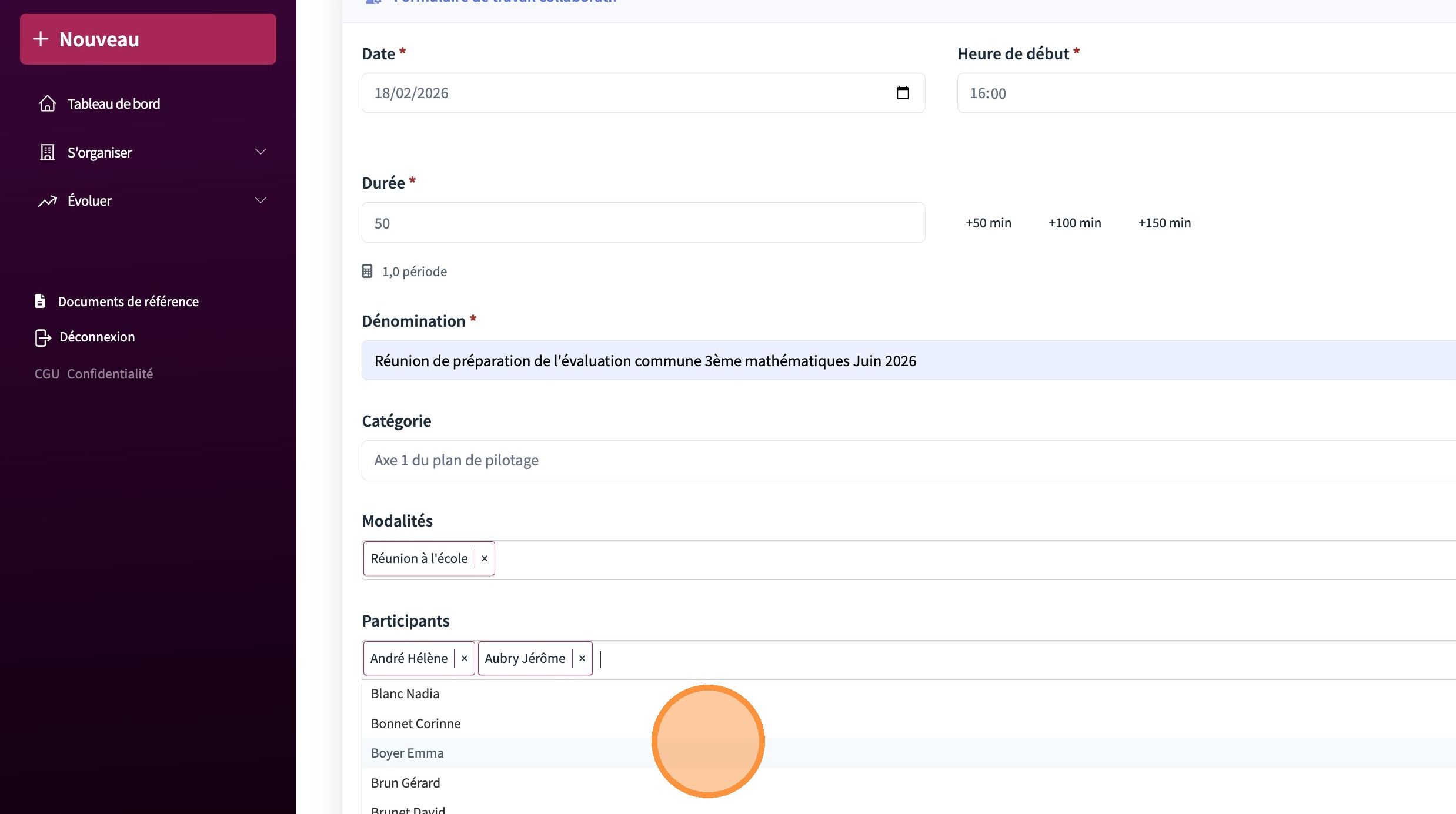Click the Évoluer trend arrow icon
The image size is (1456, 814).
[x=47, y=201]
